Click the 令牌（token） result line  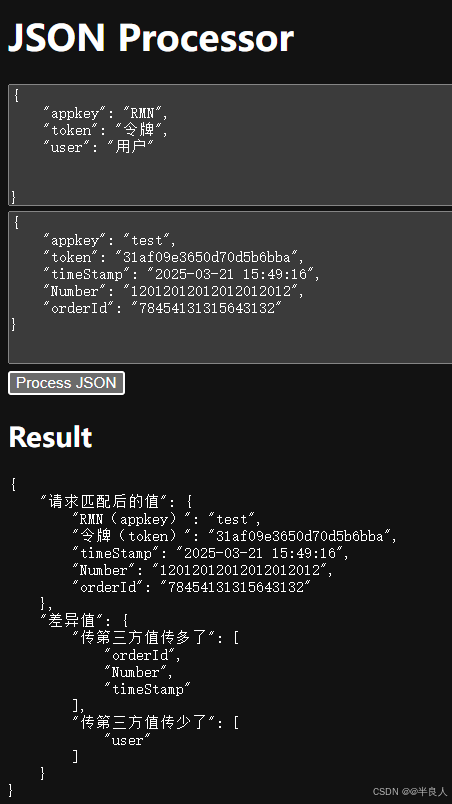click(x=235, y=536)
